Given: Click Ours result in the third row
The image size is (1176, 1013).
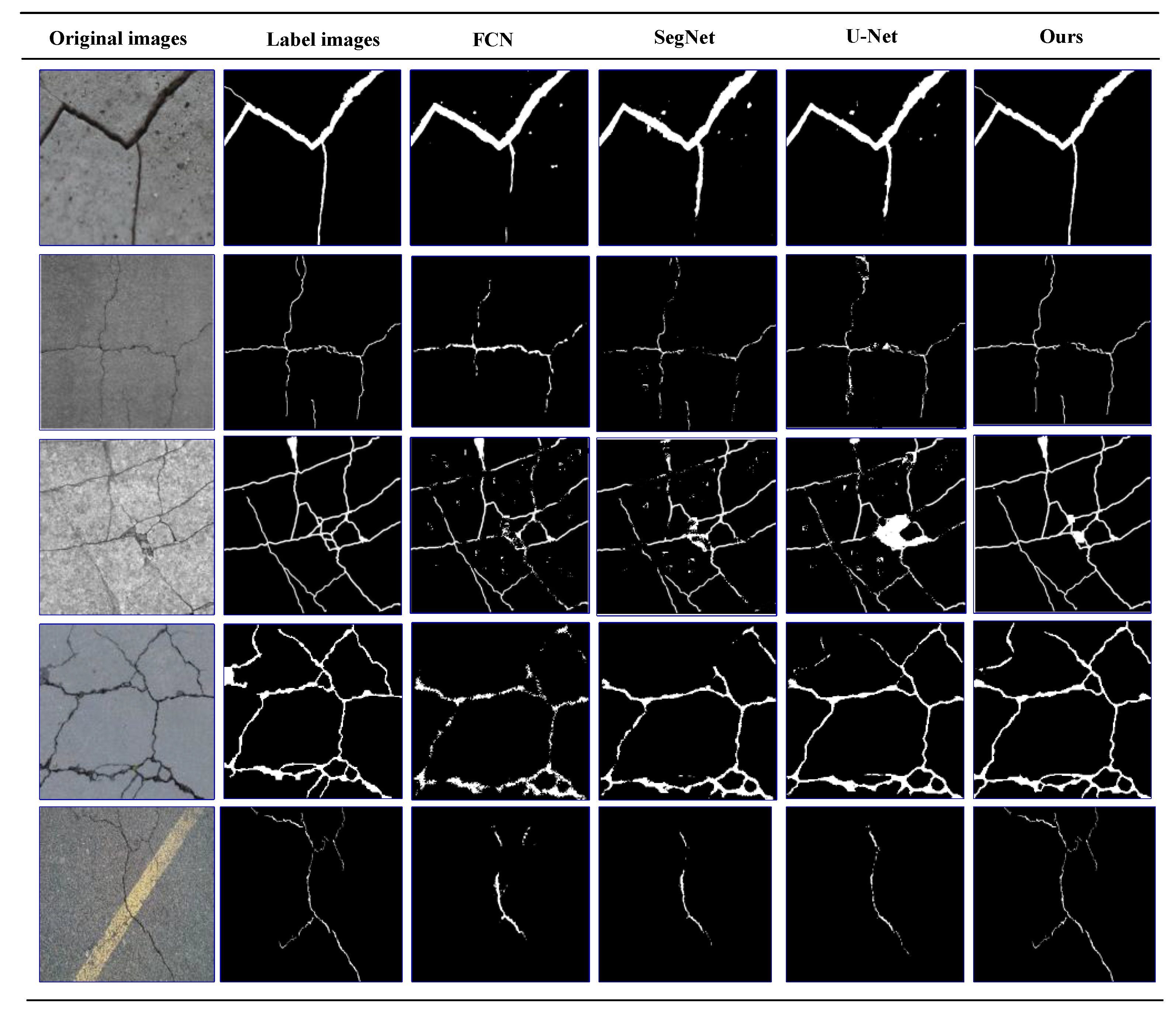Looking at the screenshot, I should click(1062, 523).
